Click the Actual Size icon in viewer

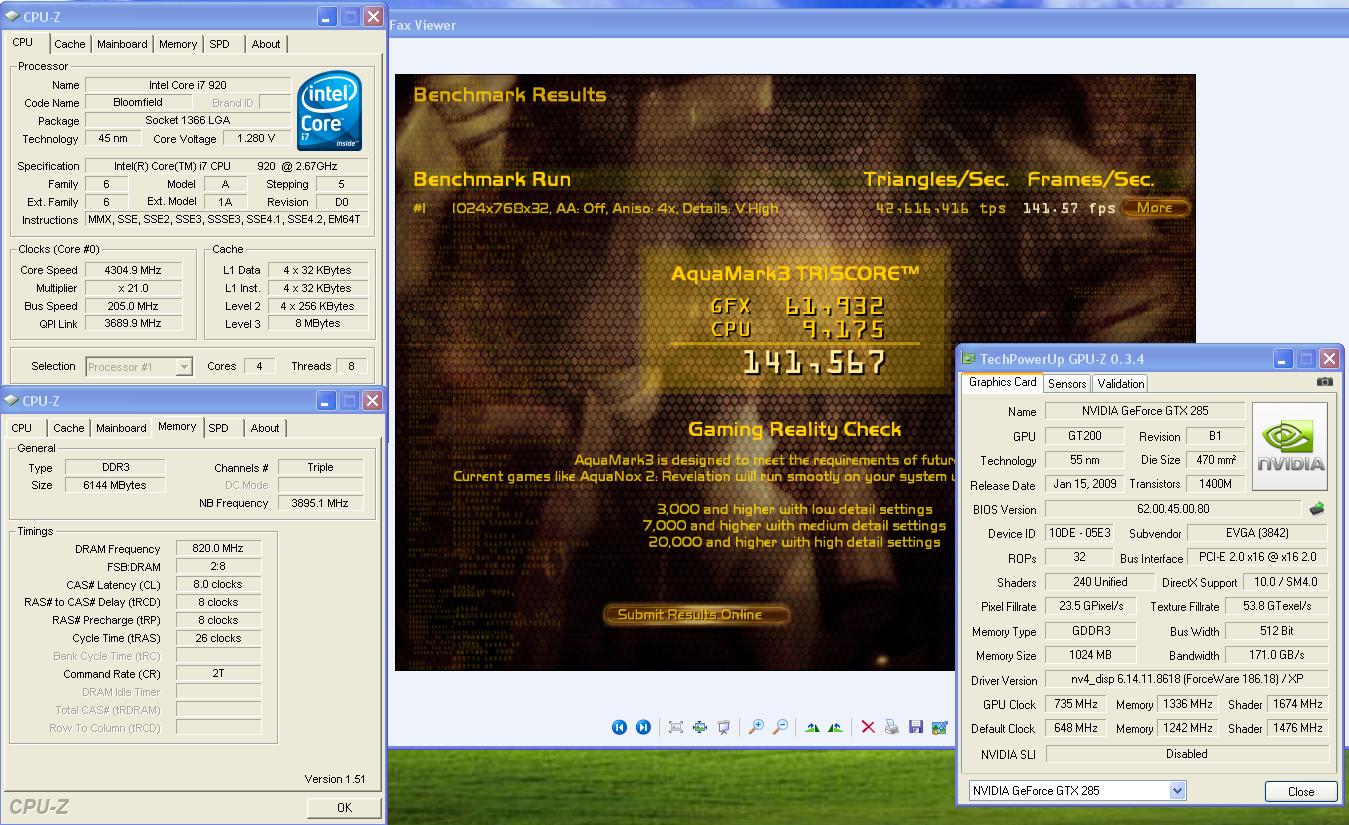[x=700, y=727]
